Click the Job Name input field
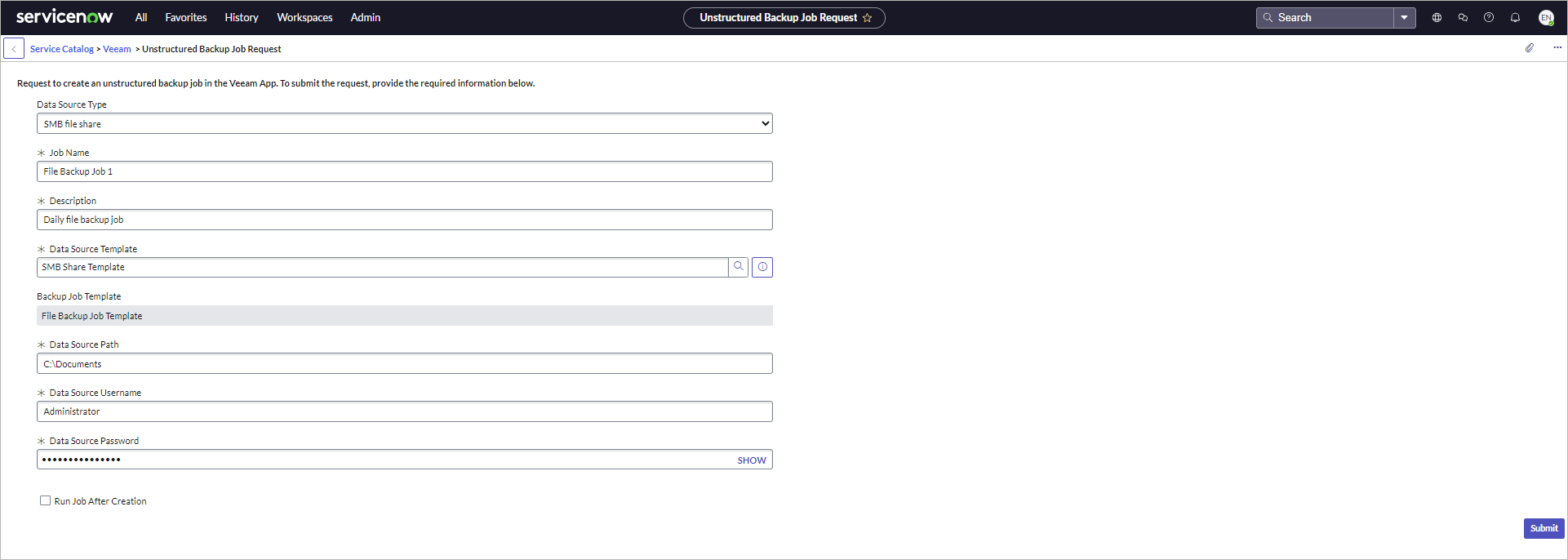Viewport: 1568px width, 560px height. (x=405, y=171)
